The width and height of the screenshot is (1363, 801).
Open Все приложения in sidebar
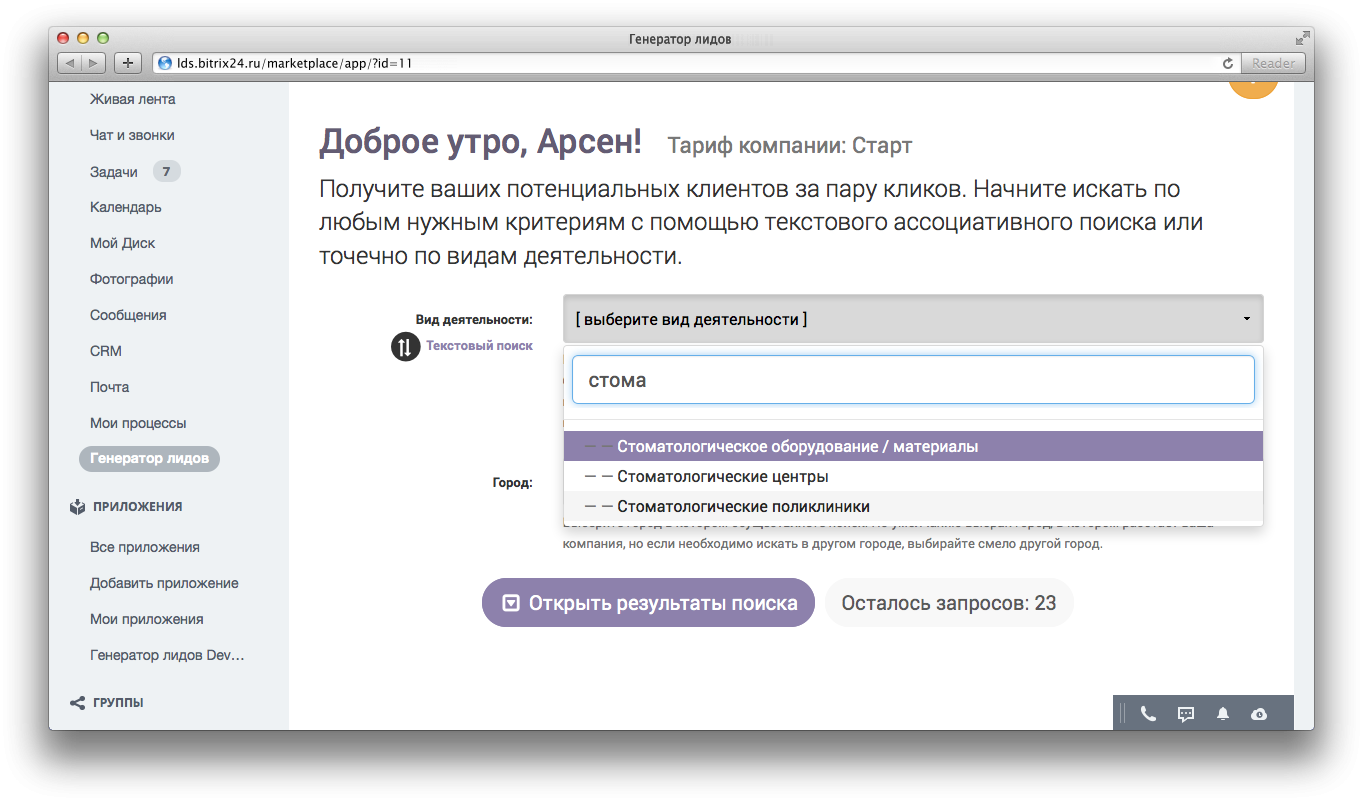click(x=145, y=547)
